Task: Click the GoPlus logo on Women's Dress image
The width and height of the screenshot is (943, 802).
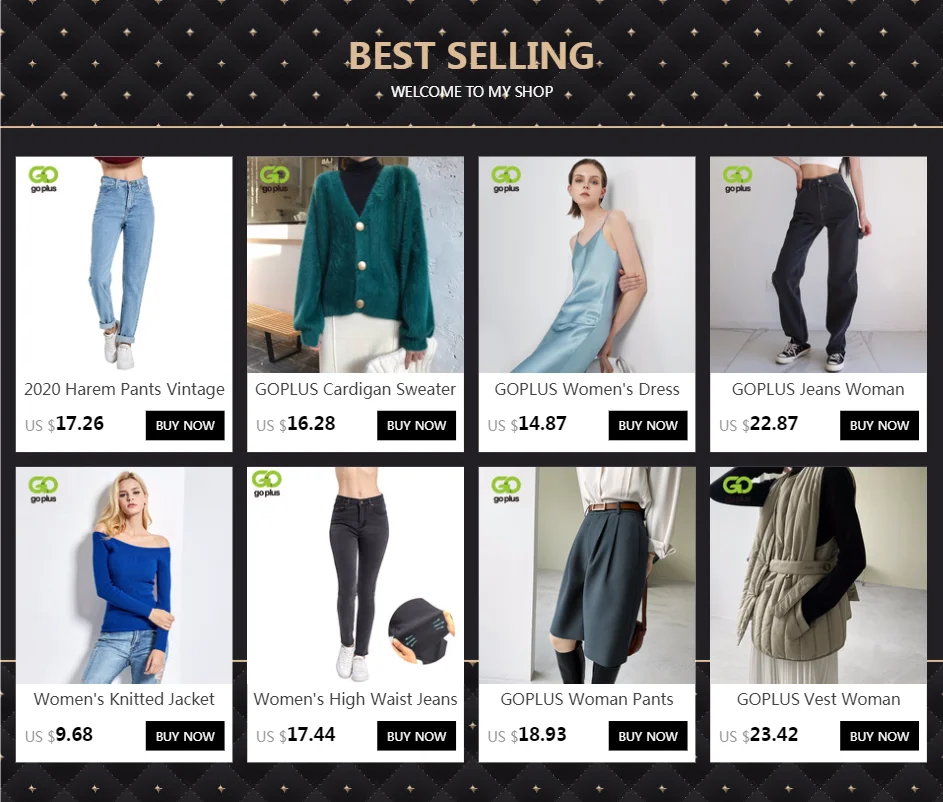Action: [506, 179]
